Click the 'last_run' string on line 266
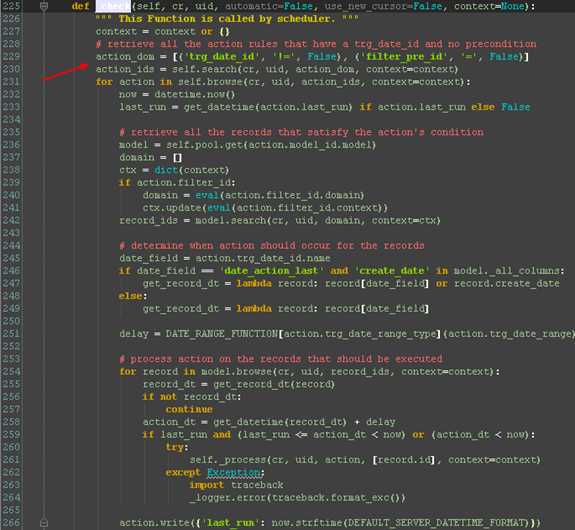Image resolution: width=575 pixels, height=530 pixels. [x=231, y=523]
